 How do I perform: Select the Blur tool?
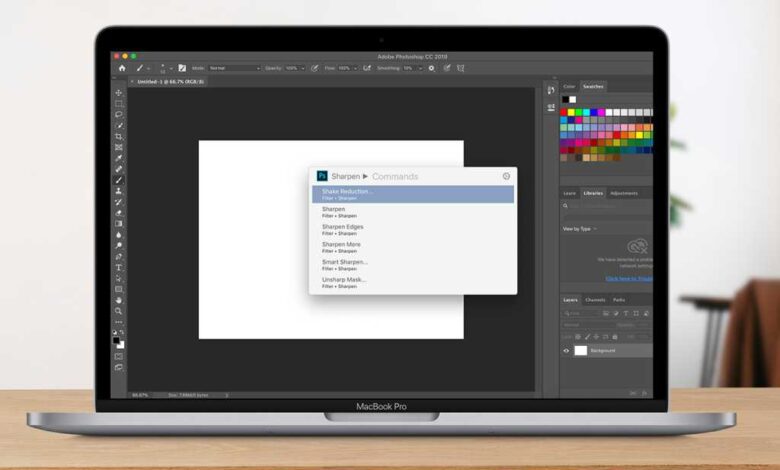118,235
